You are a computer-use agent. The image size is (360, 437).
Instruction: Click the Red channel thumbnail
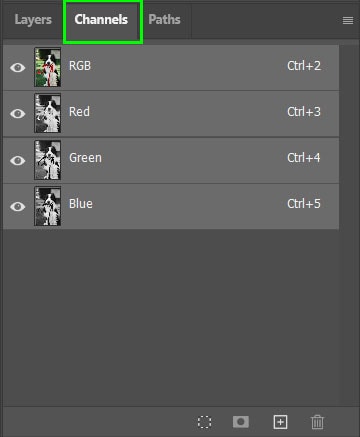point(48,113)
